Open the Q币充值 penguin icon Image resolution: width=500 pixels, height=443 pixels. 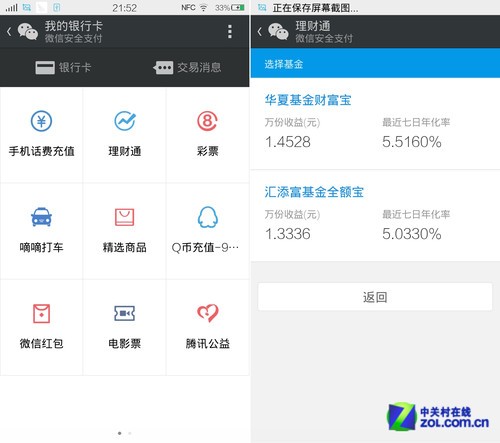coord(208,217)
